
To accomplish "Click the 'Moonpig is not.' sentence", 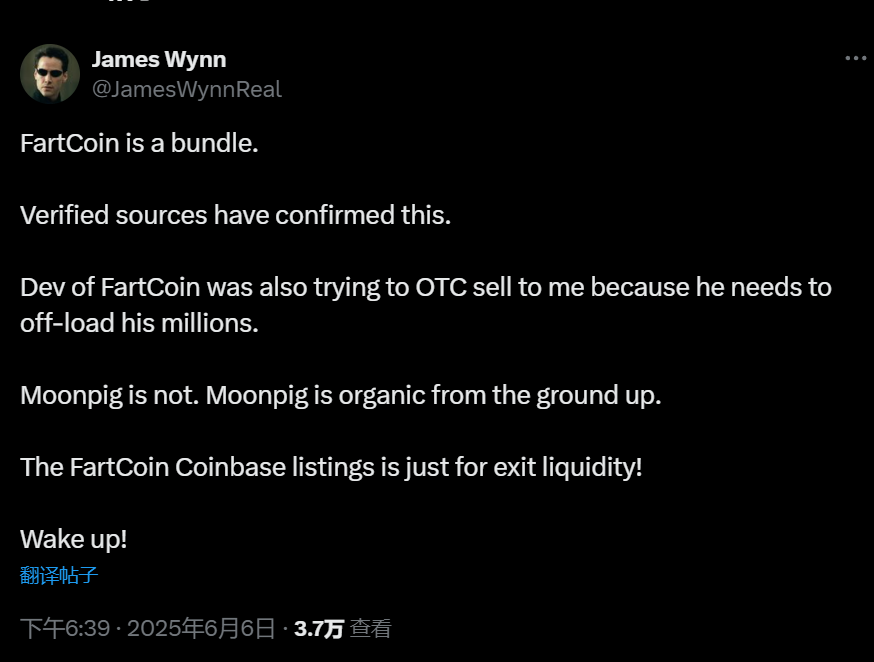I will [x=109, y=396].
